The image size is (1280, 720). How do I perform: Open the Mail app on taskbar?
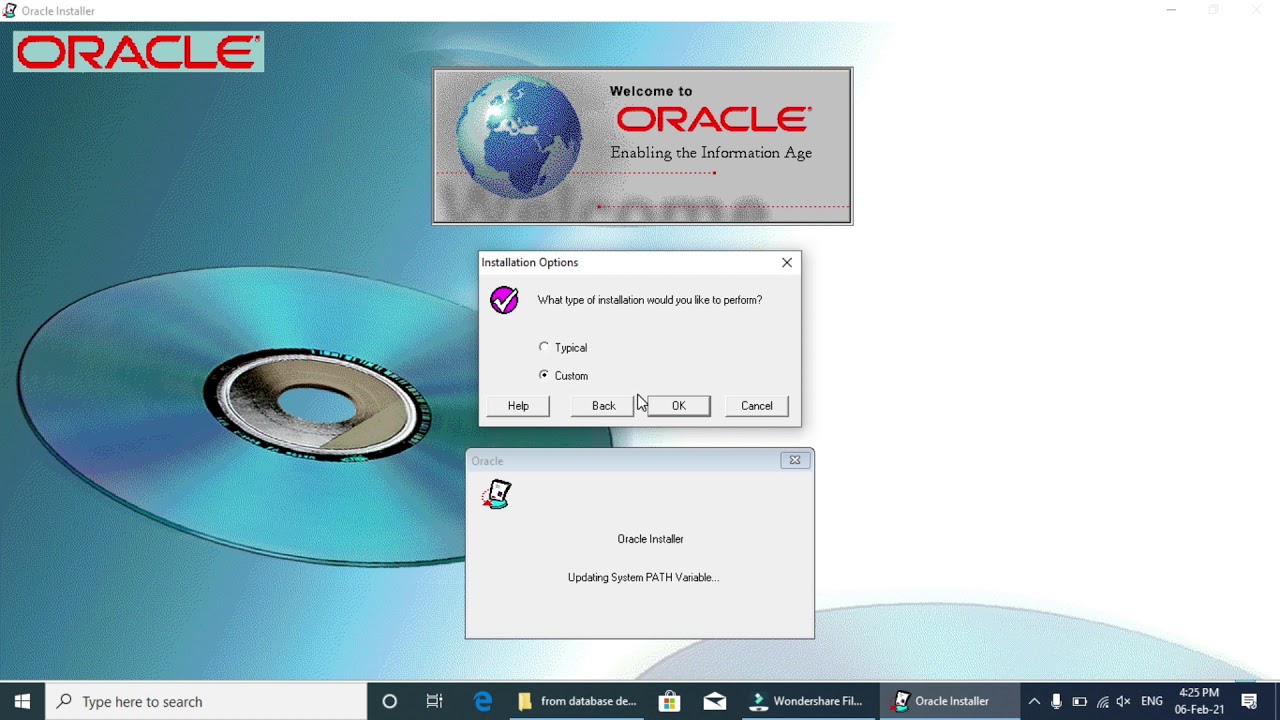[x=715, y=701]
